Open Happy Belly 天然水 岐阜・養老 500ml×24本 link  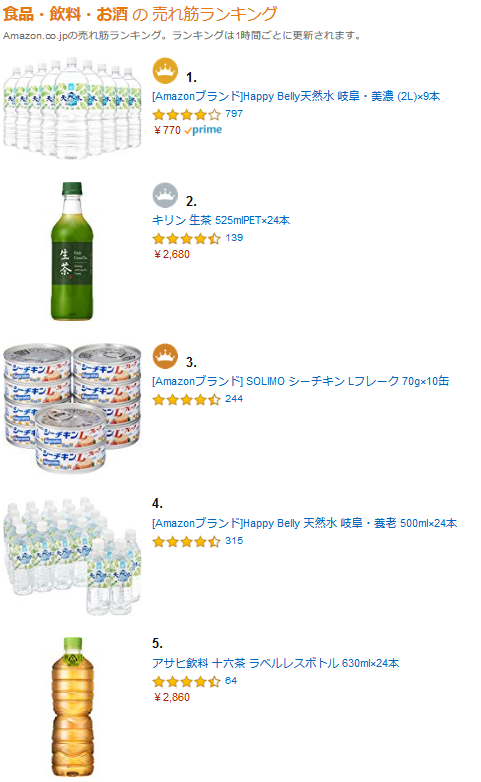304,523
